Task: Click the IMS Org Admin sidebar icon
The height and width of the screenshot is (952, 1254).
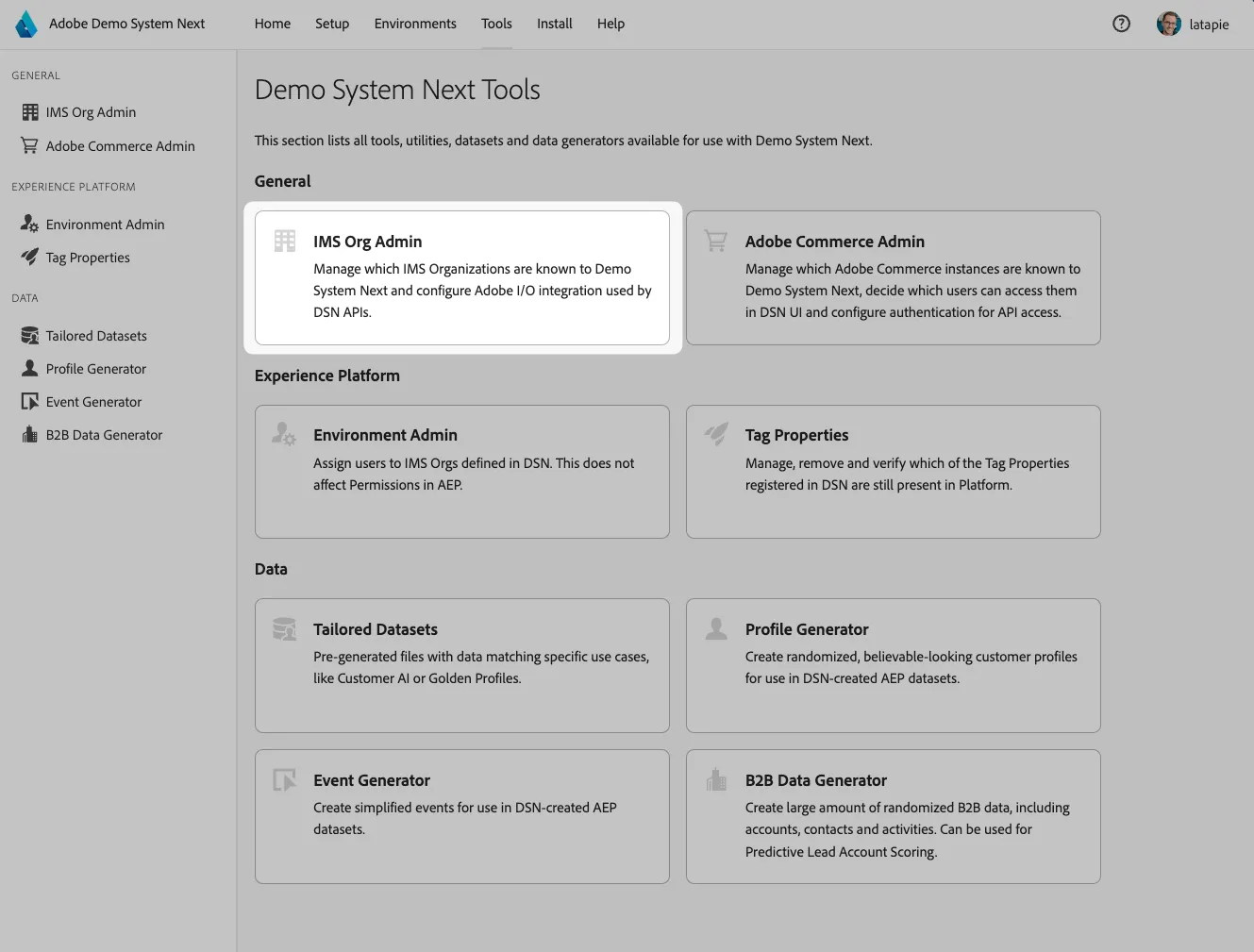Action: (30, 112)
